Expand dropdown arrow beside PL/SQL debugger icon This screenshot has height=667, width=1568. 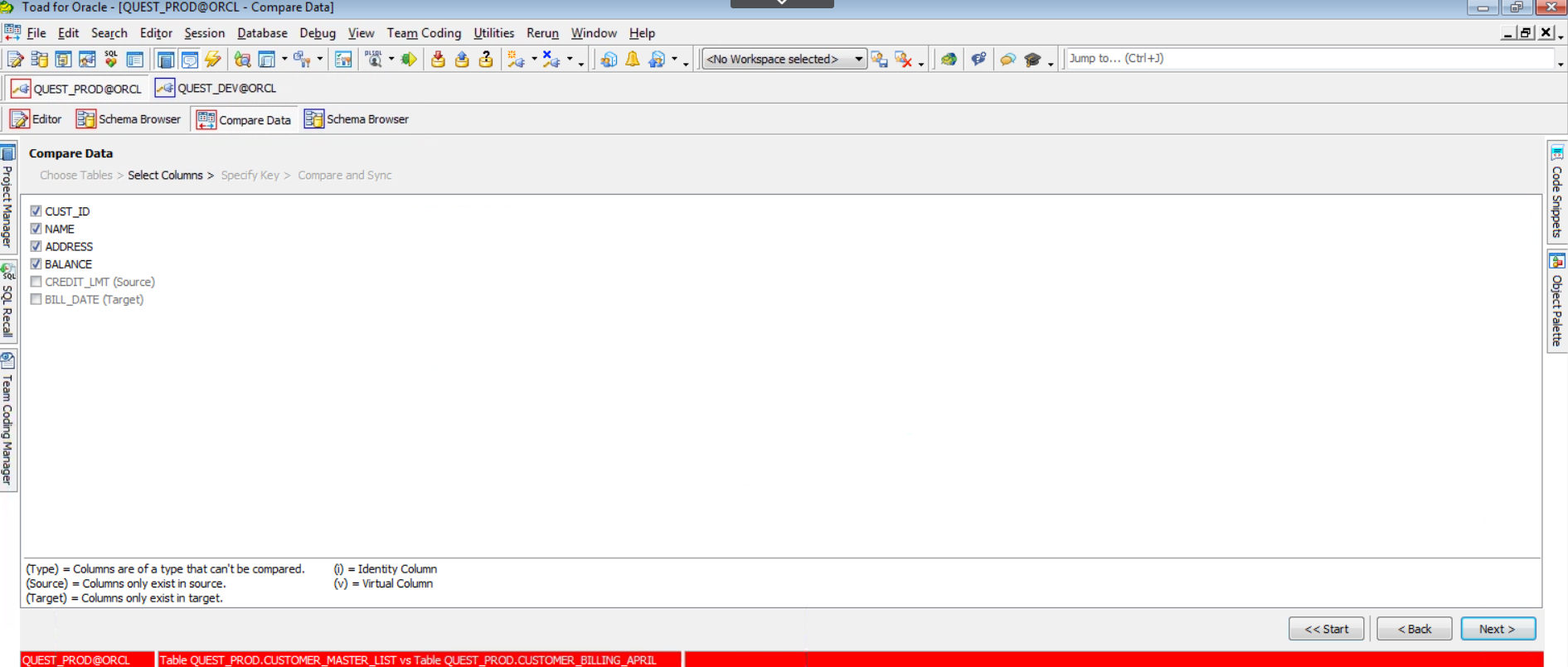coord(391,59)
